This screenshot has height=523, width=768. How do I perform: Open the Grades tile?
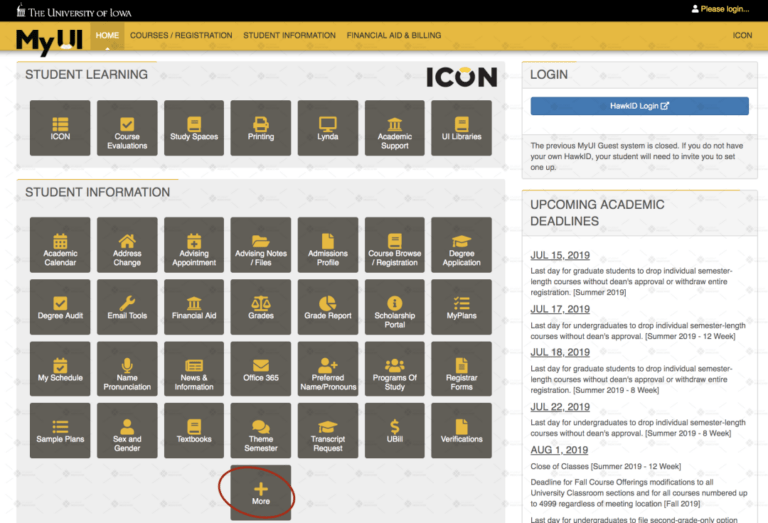261,307
